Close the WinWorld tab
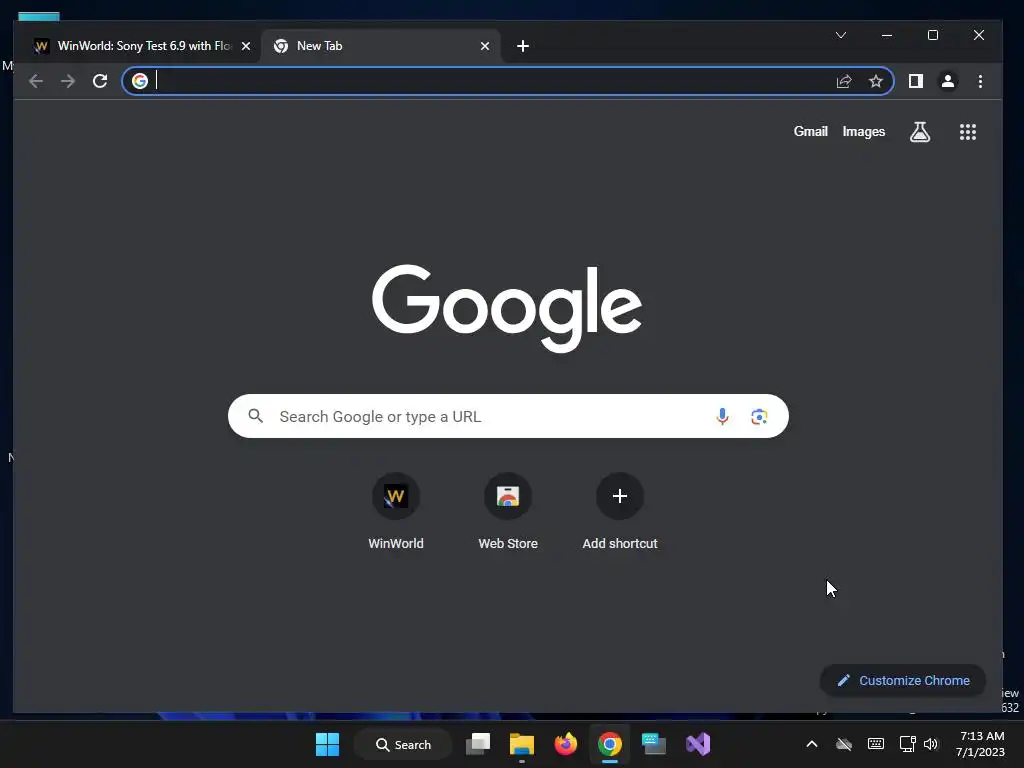Image resolution: width=1024 pixels, height=768 pixels. (x=246, y=46)
